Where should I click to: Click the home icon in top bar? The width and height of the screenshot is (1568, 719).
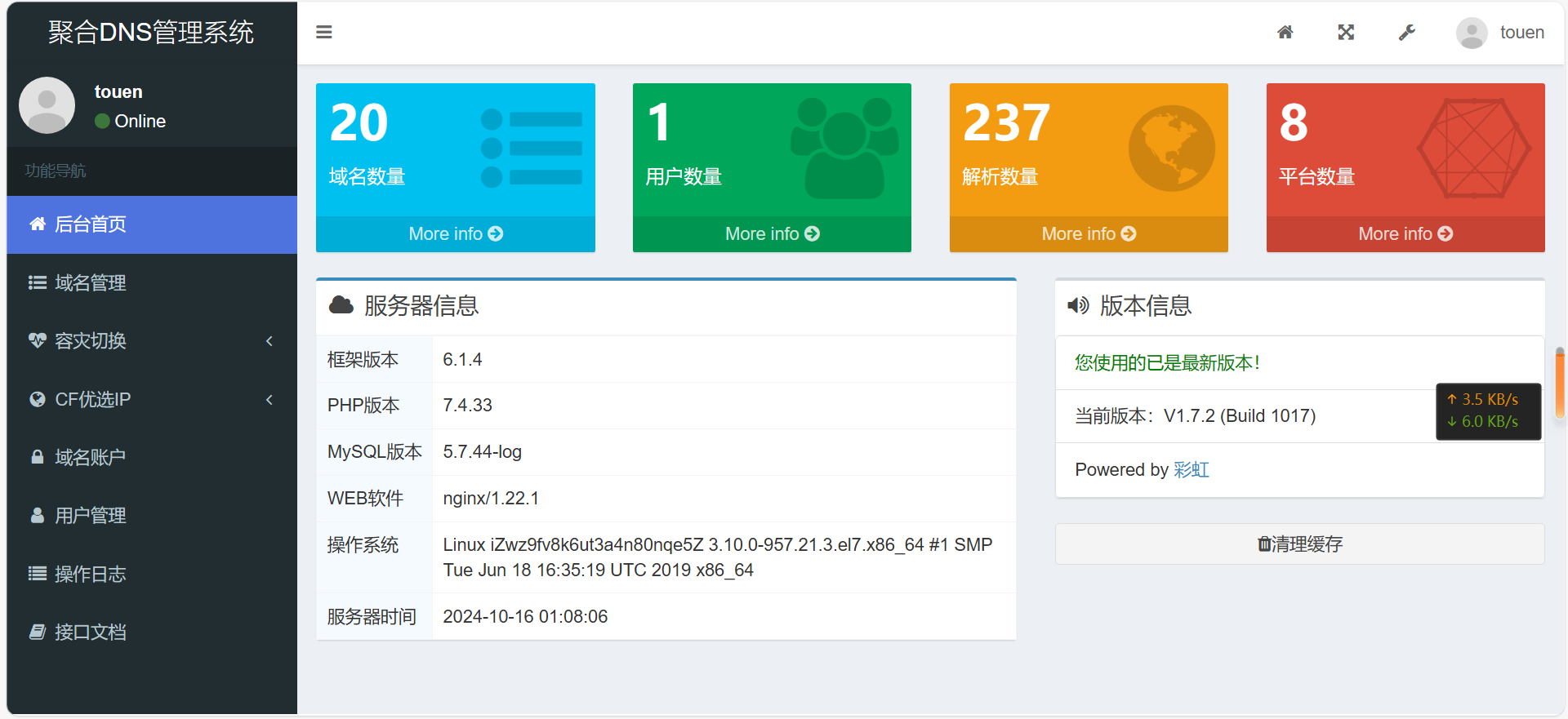pos(1285,33)
